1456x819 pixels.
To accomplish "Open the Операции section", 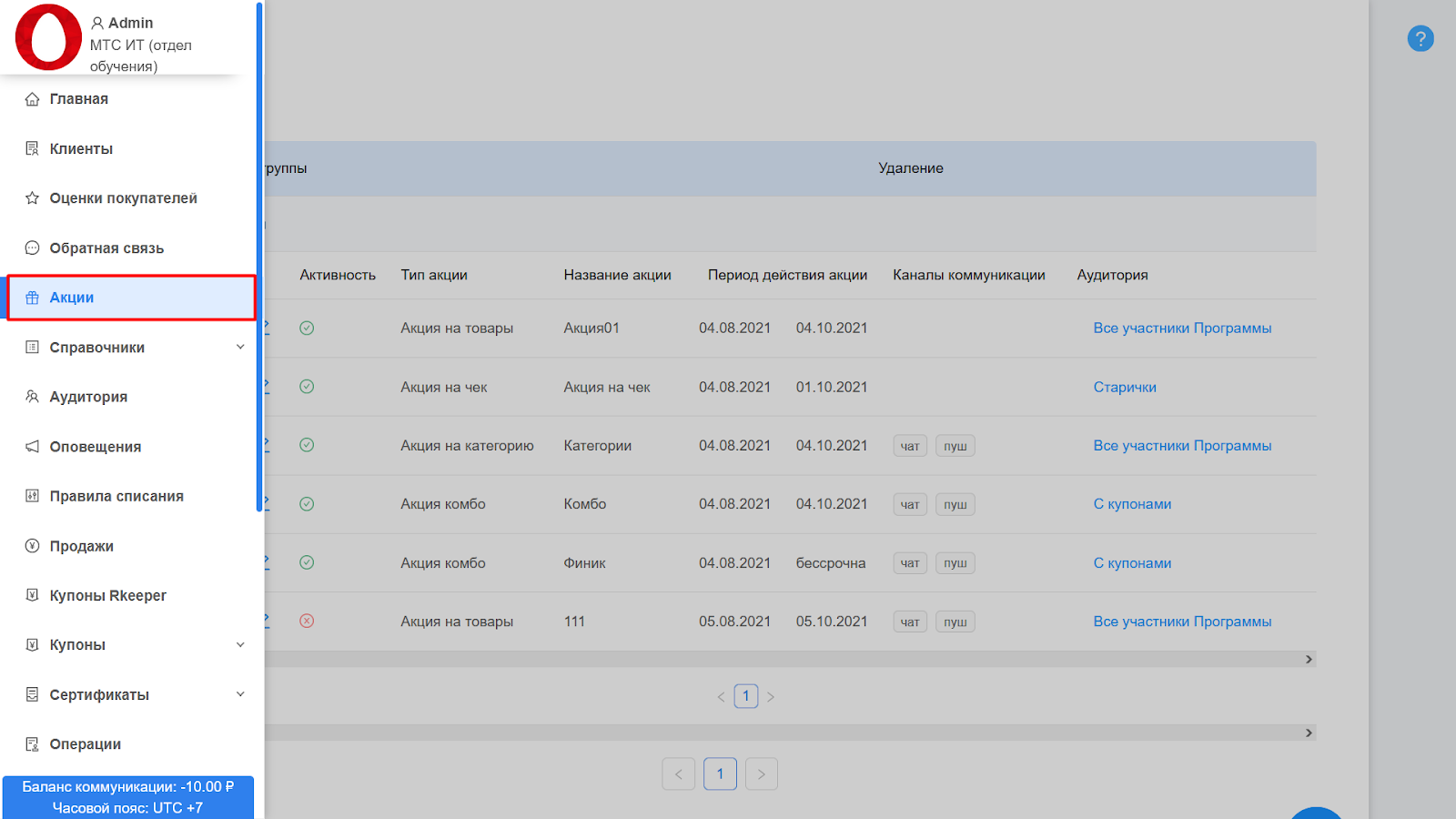I will click(x=85, y=744).
